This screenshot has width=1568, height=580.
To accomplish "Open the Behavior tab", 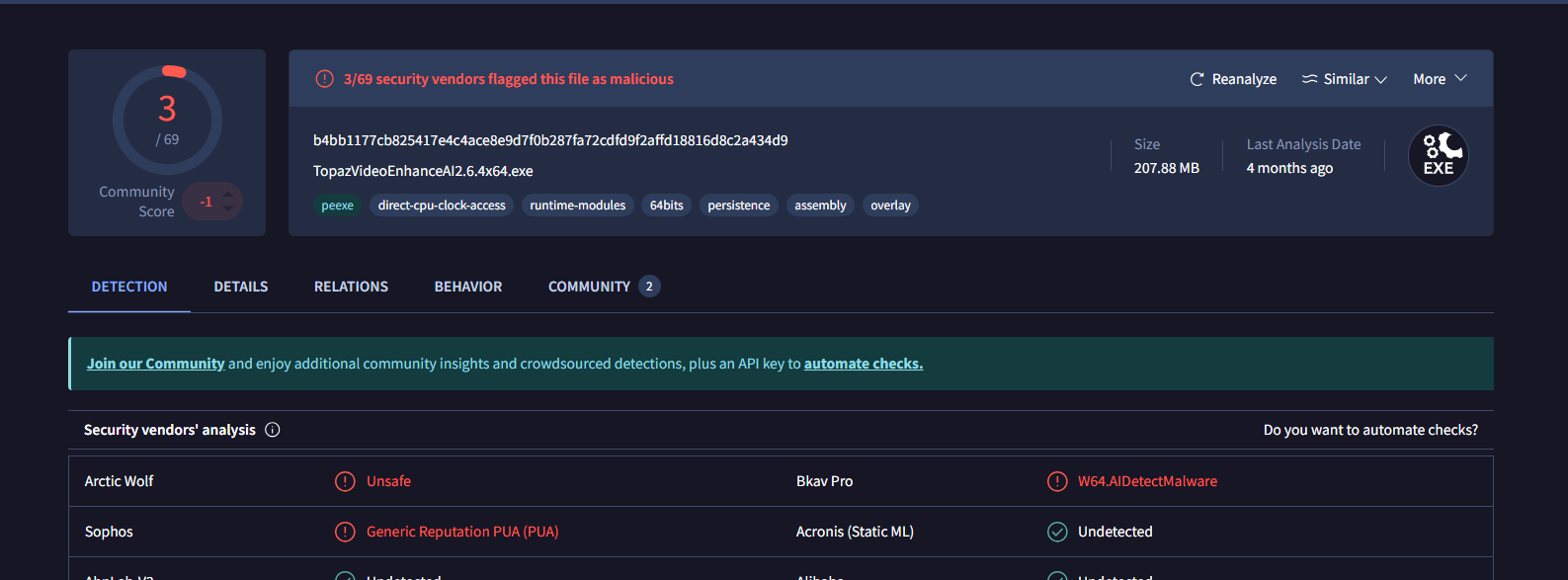I will tap(468, 287).
